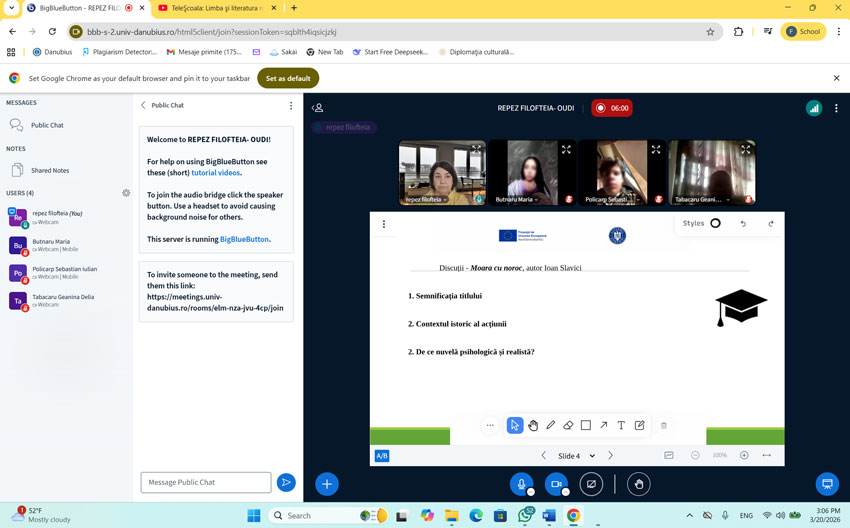The width and height of the screenshot is (850, 528).
Task: Click the Styles color circle swatch
Action: pos(716,223)
